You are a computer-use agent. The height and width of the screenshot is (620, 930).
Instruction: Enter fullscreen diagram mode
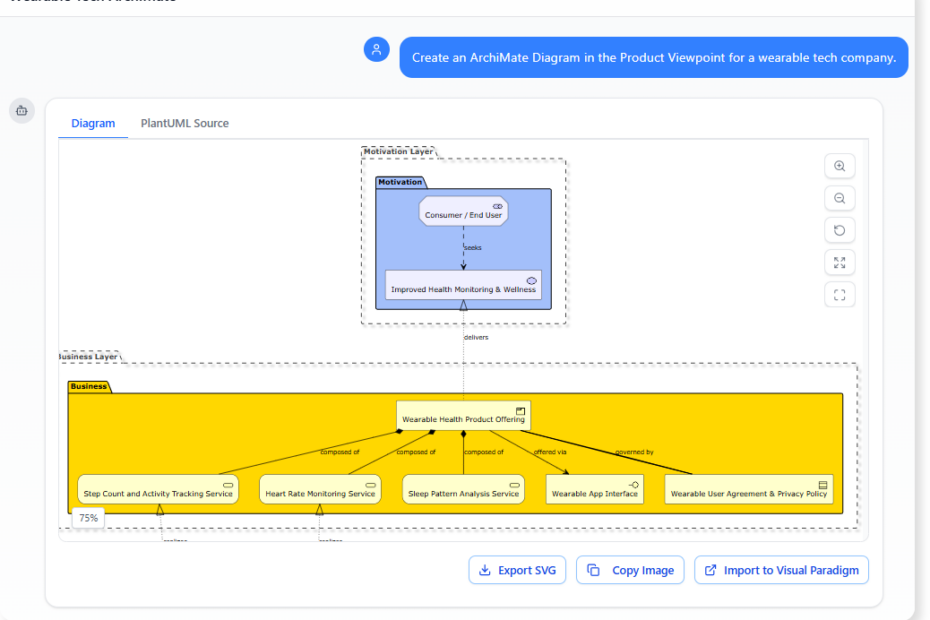[x=839, y=295]
